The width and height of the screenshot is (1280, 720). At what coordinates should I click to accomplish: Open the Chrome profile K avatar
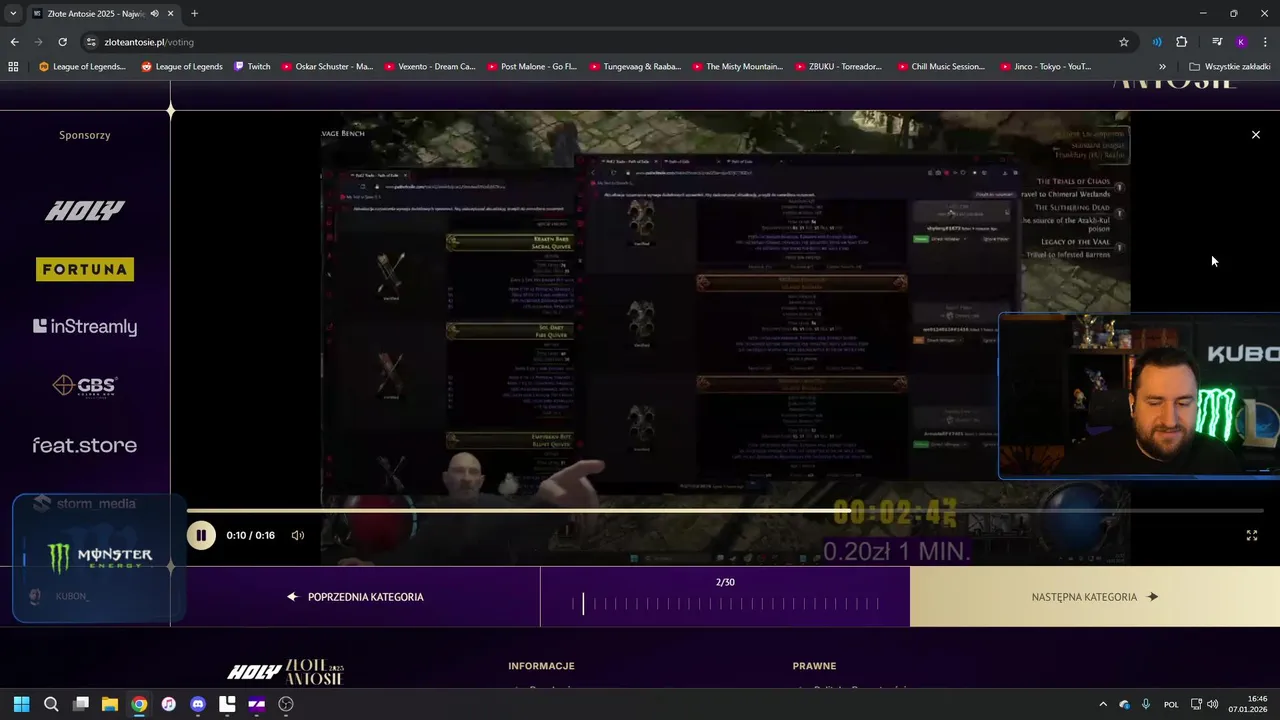(x=1241, y=42)
